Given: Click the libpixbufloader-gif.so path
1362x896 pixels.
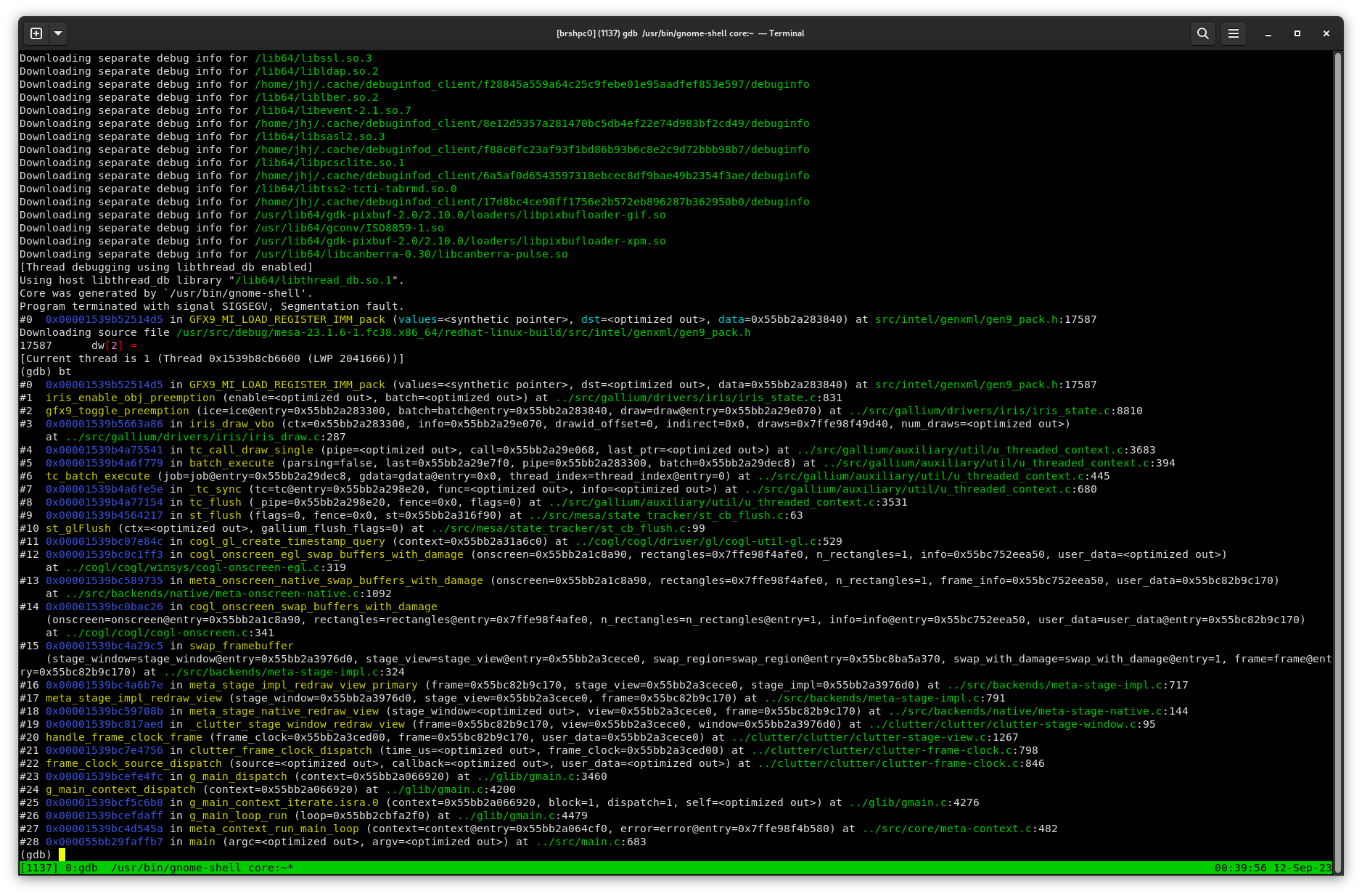Looking at the screenshot, I should 460,215.
